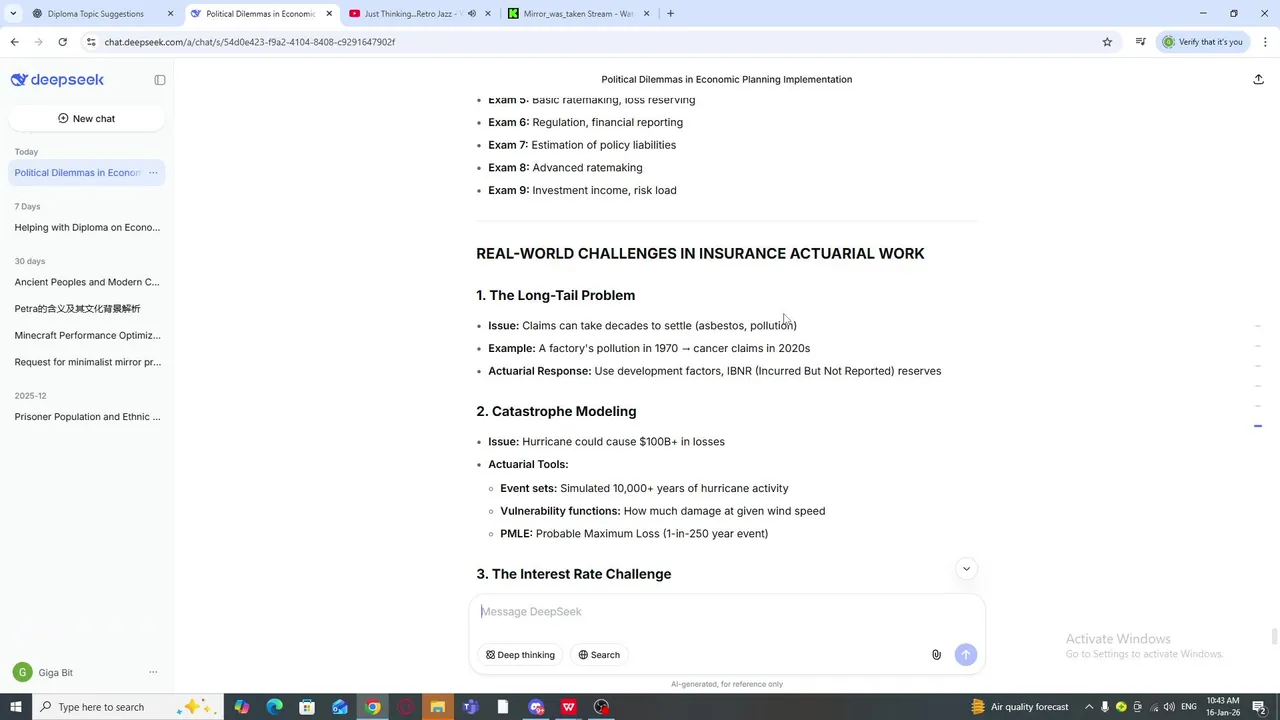Show hidden system tray icons
Viewport: 1280px width, 720px height.
(x=1089, y=707)
